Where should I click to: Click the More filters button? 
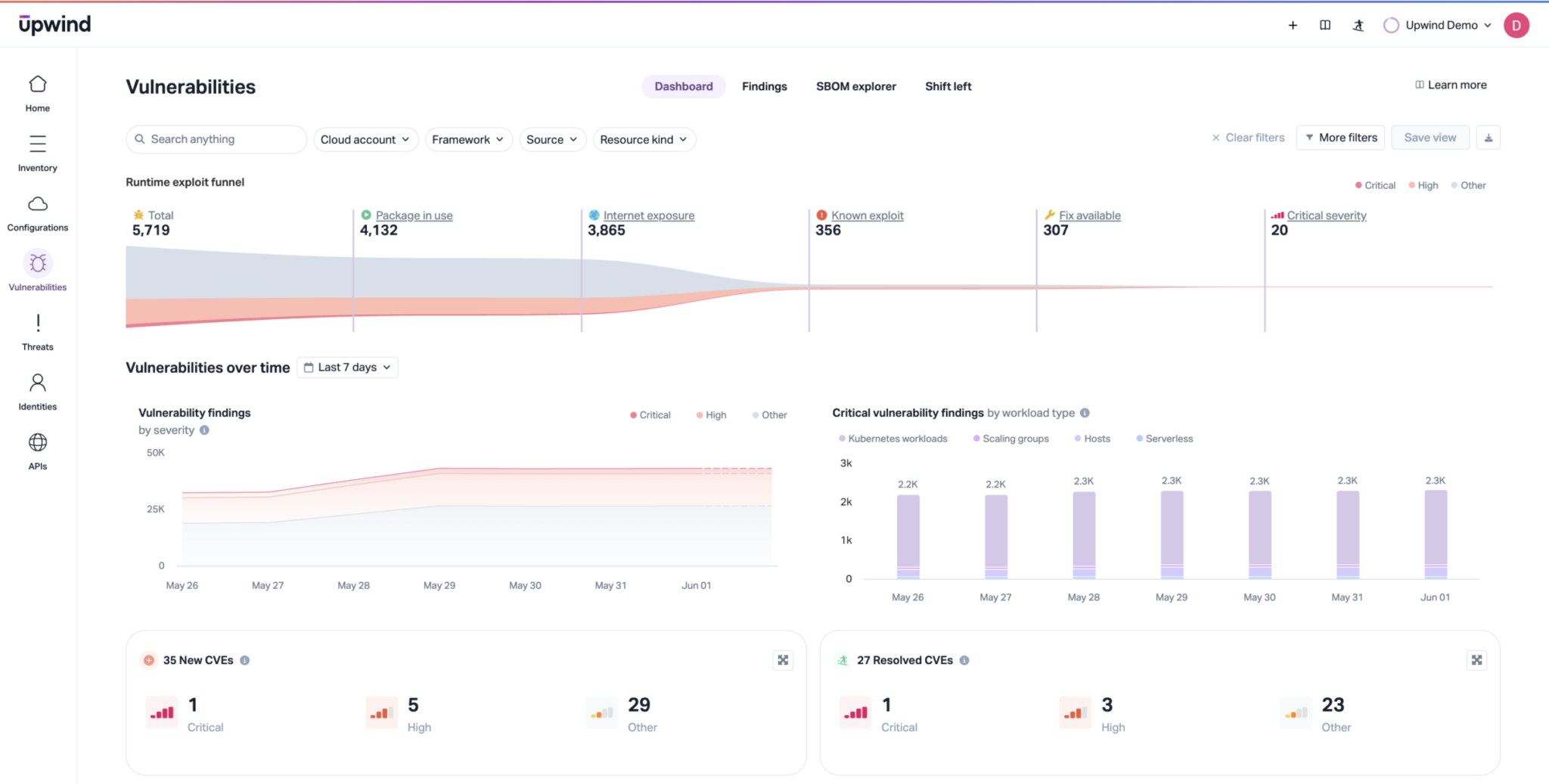(1340, 138)
